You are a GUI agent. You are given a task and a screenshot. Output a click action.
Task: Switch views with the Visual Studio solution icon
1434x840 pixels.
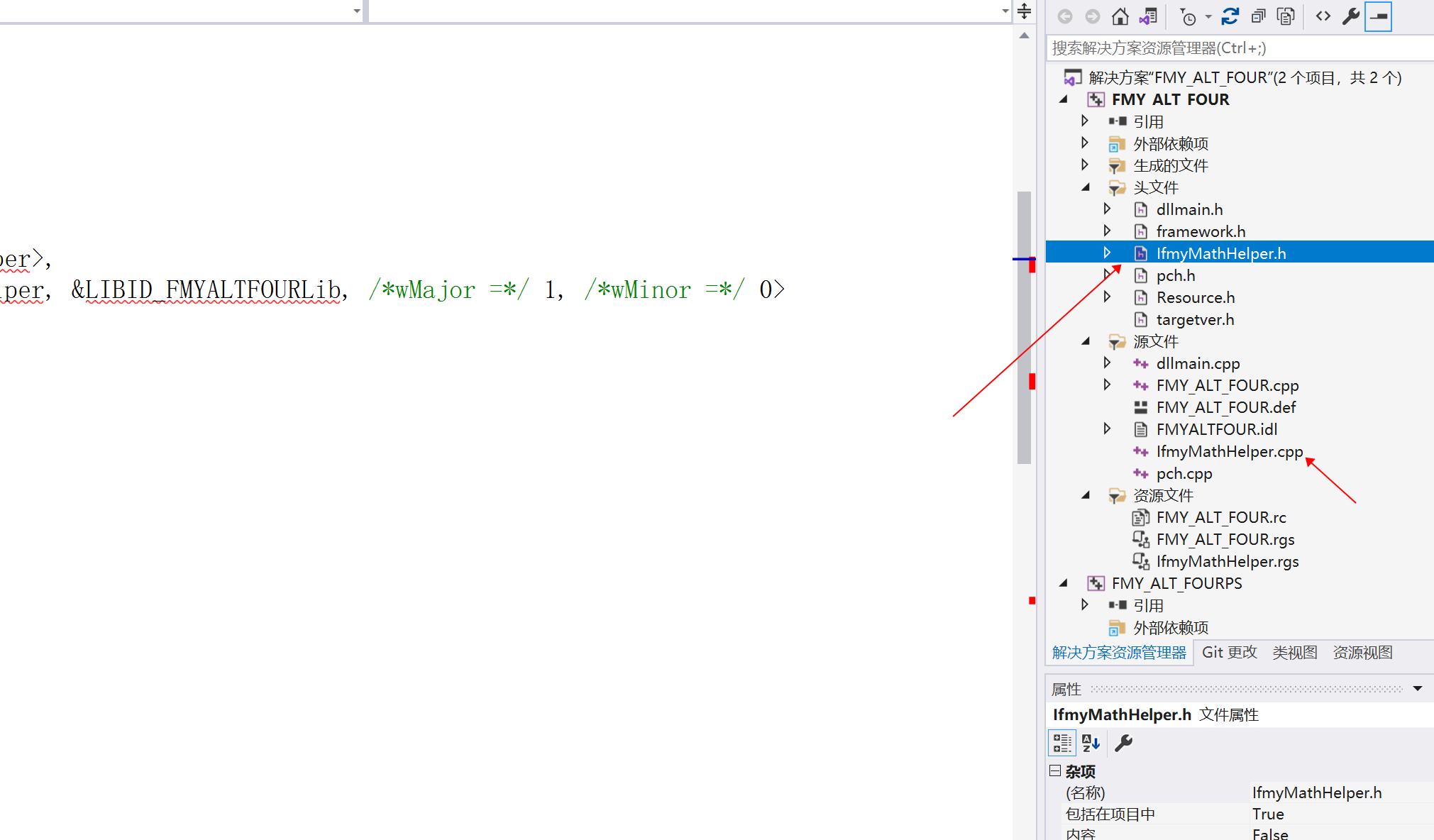pos(1148,16)
